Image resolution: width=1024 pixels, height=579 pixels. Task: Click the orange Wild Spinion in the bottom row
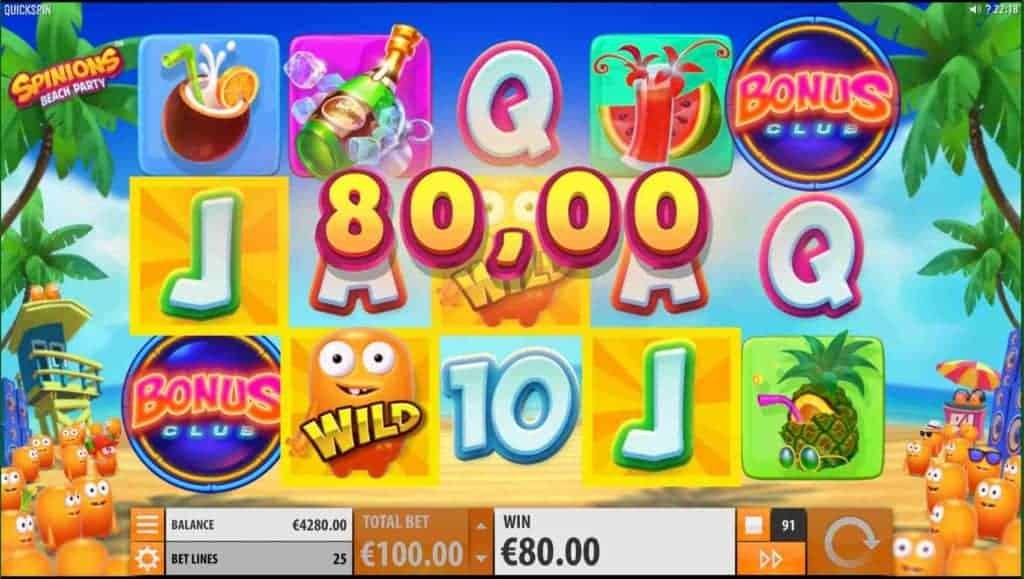[359, 407]
